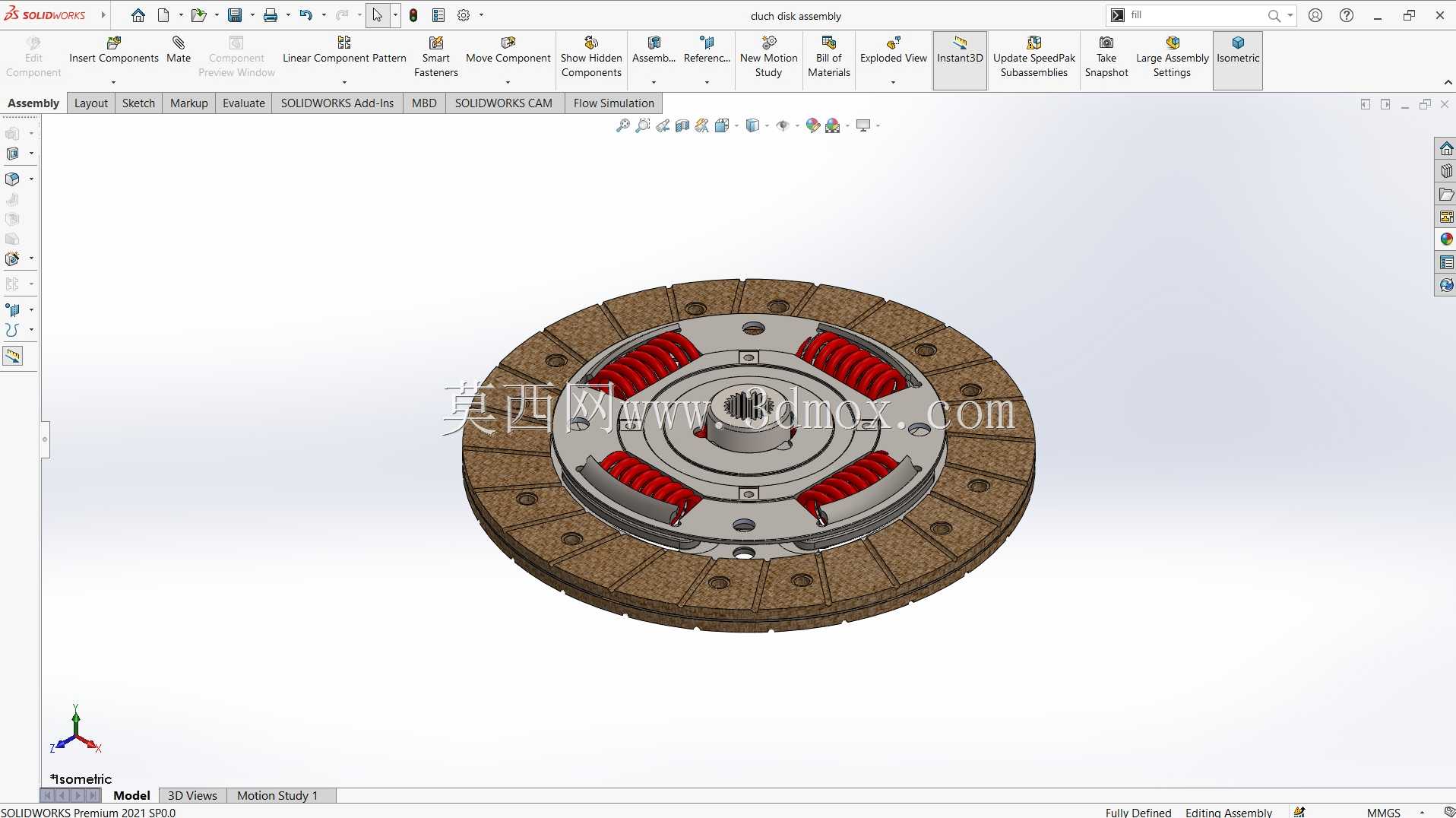Open the Insert Components tool
The image size is (1456, 818).
[x=114, y=50]
